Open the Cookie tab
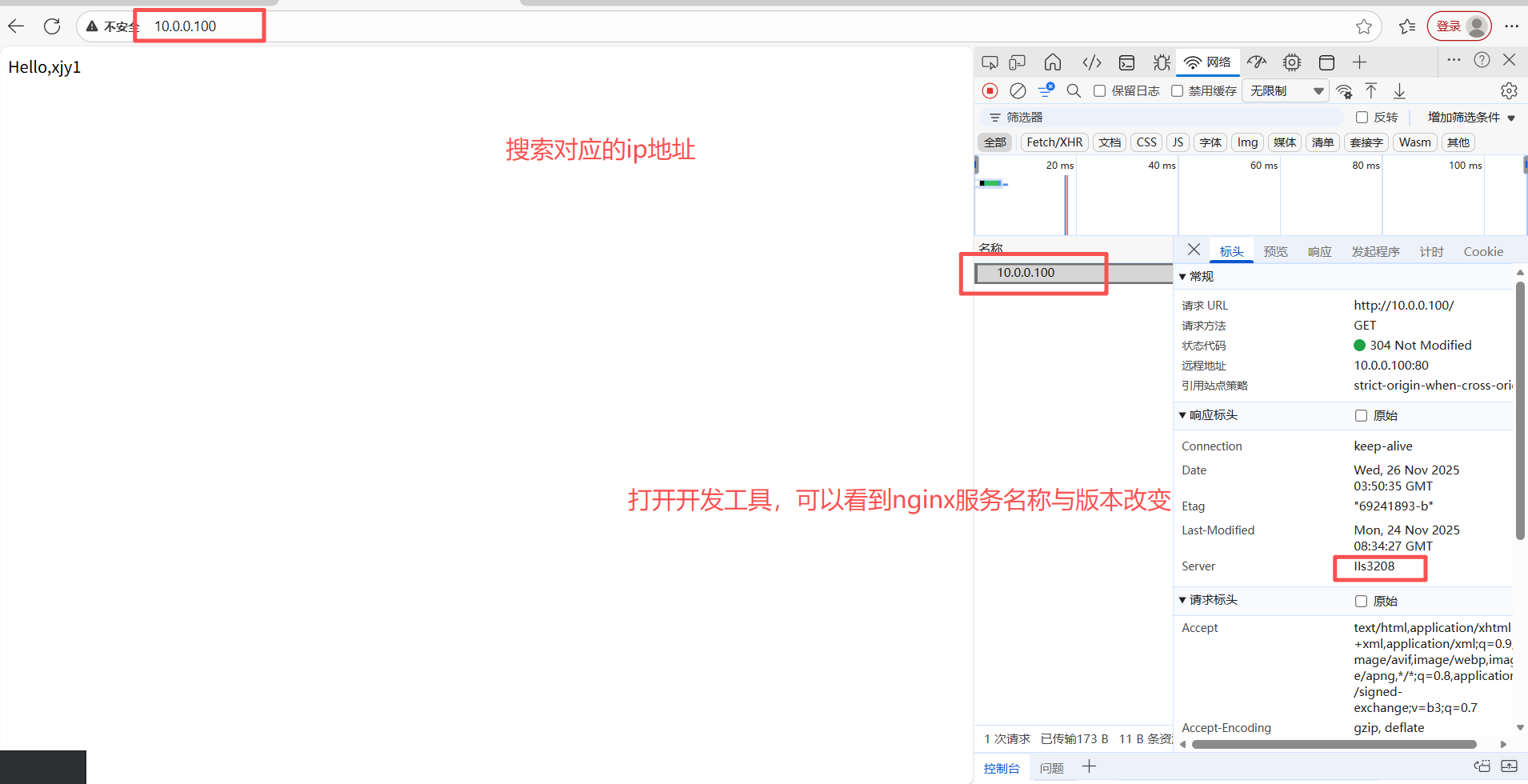 pyautogui.click(x=1483, y=252)
